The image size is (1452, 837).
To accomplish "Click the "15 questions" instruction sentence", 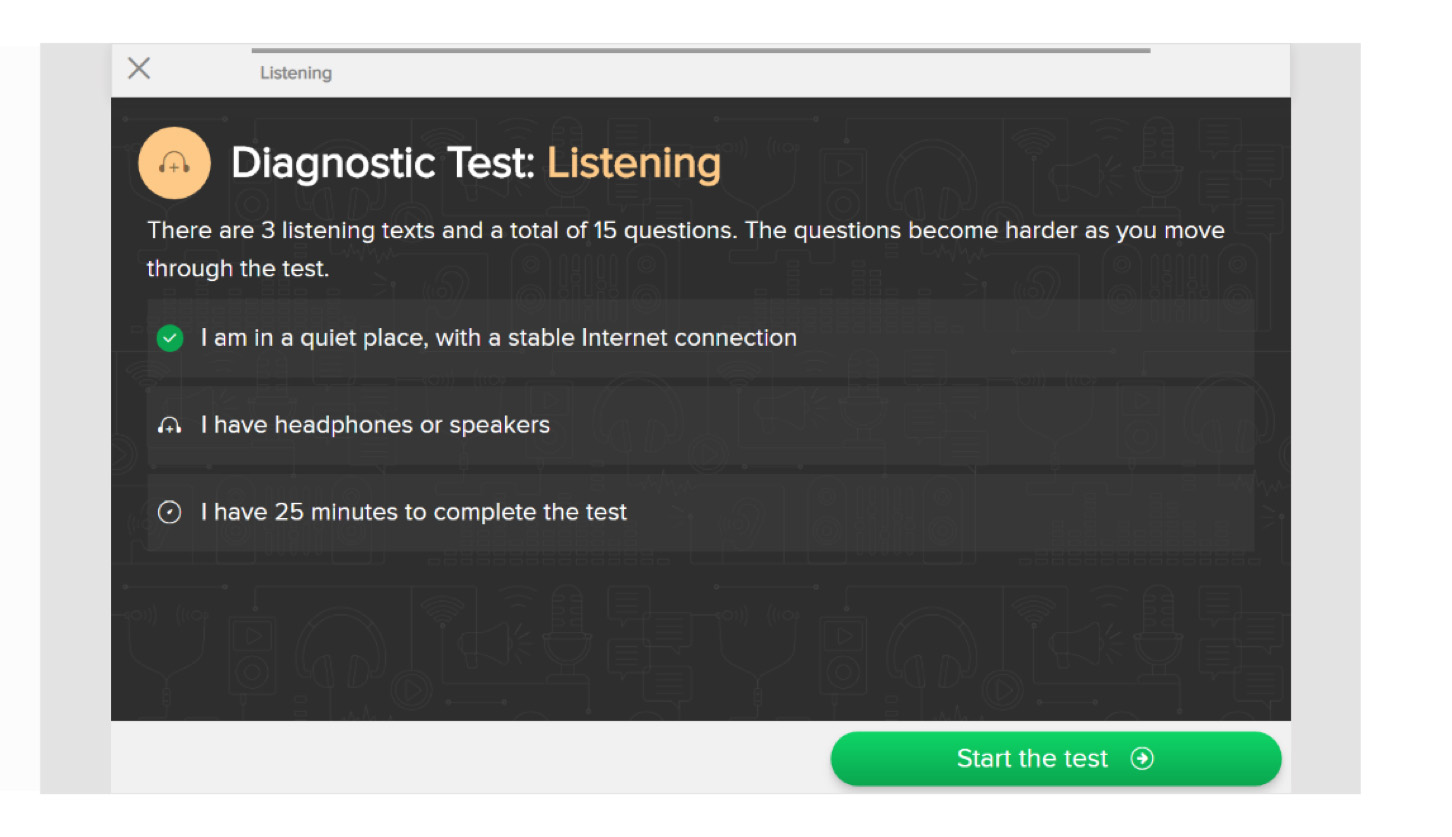I will [686, 231].
